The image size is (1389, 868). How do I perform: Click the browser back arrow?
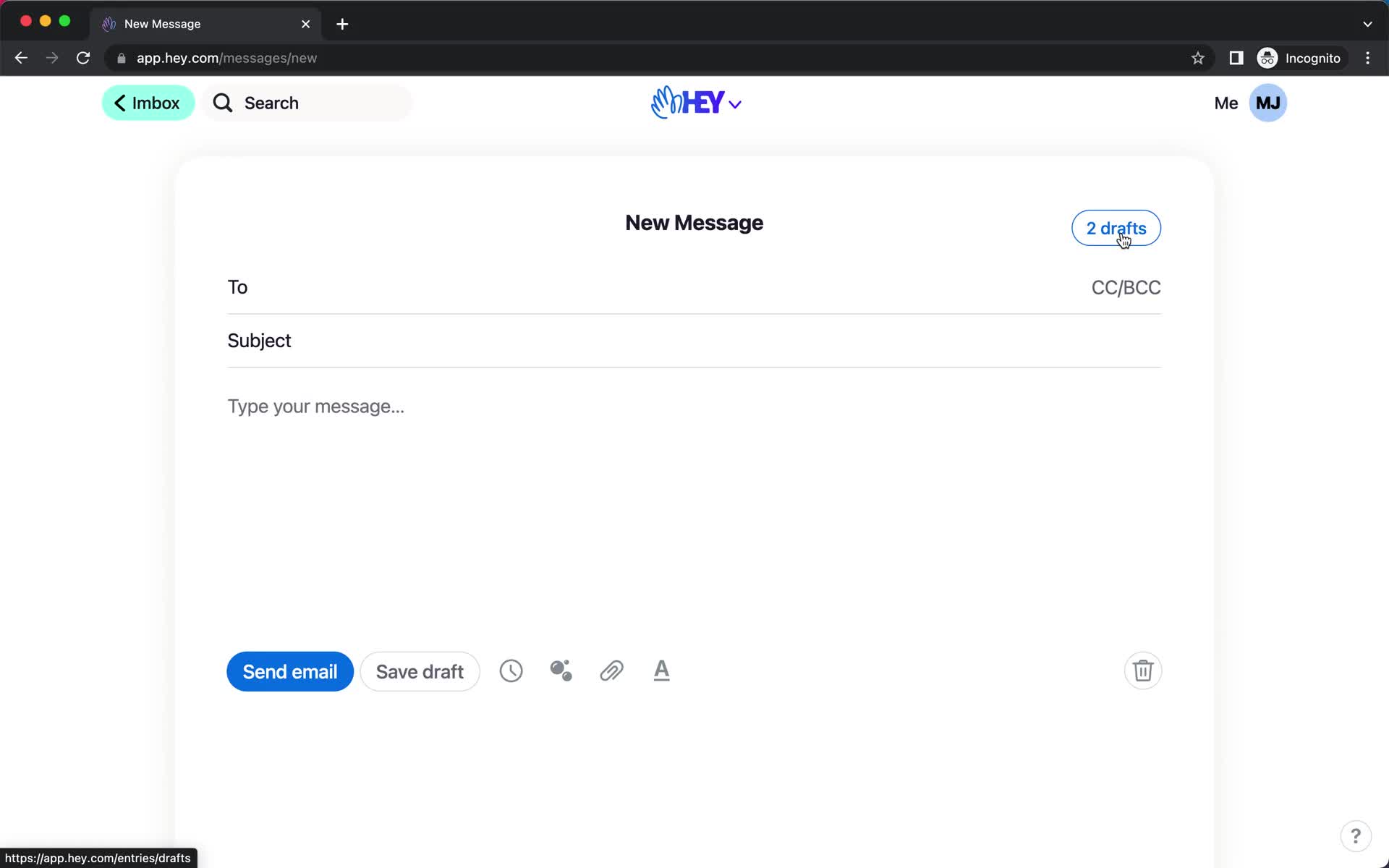coord(21,58)
